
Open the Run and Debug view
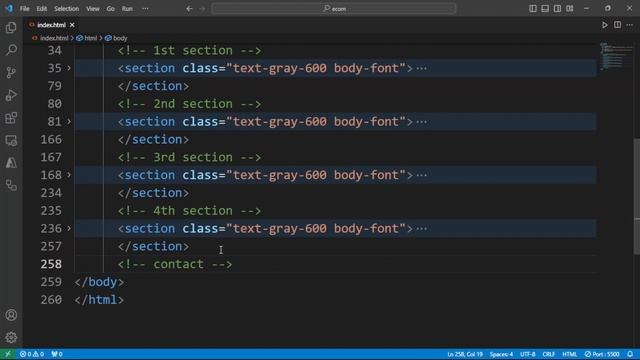coord(11,95)
